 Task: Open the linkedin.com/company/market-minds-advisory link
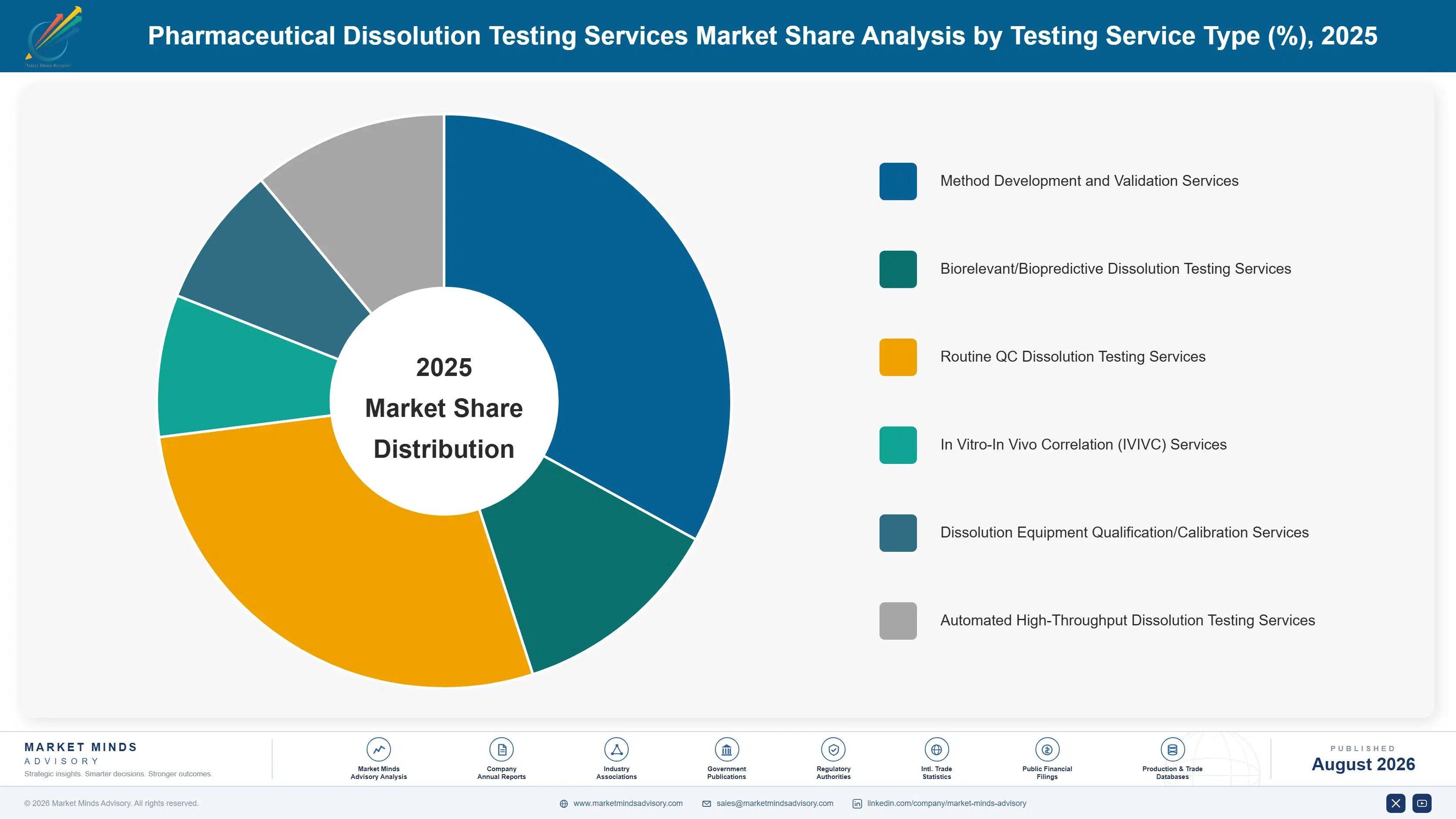[x=947, y=803]
